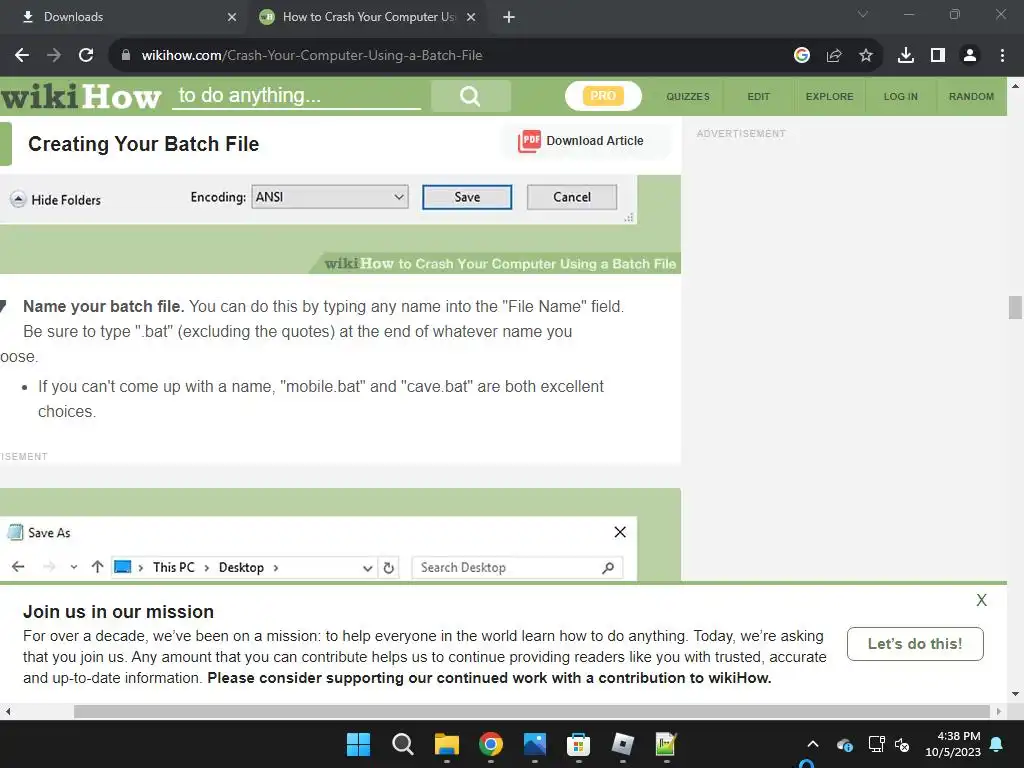The height and width of the screenshot is (768, 1024).
Task: Open the Google icon in address bar
Action: tap(802, 56)
